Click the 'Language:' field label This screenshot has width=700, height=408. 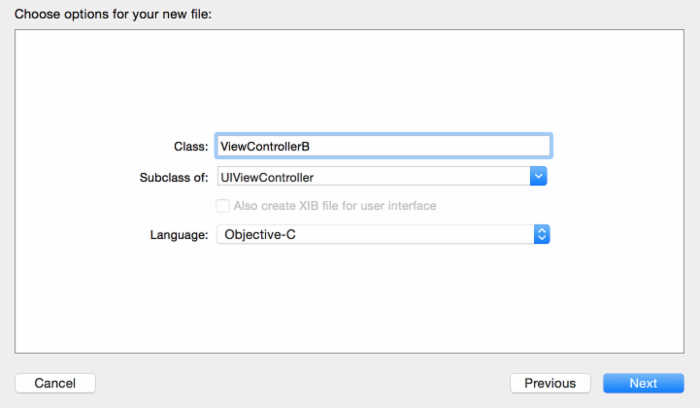point(179,234)
